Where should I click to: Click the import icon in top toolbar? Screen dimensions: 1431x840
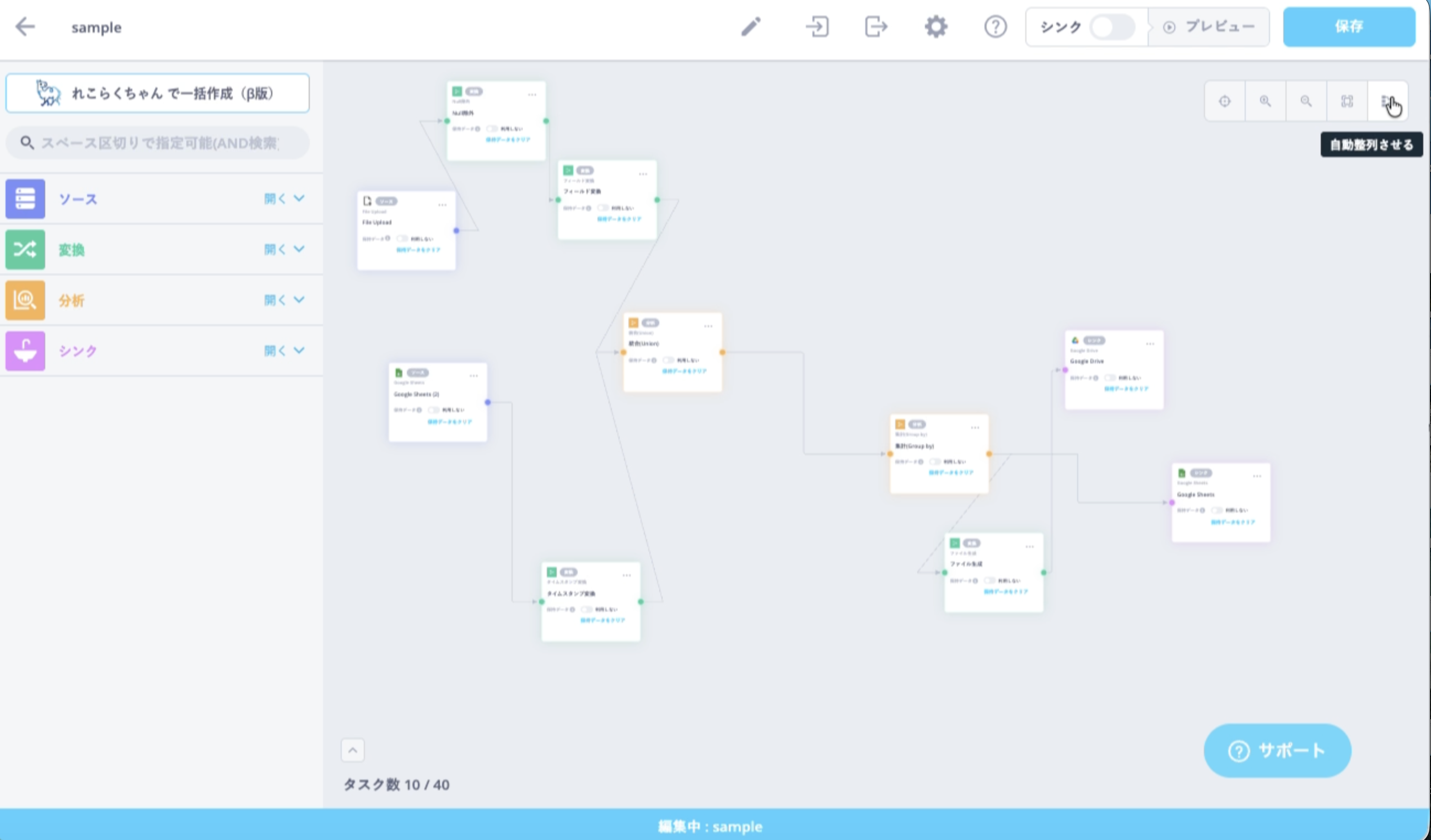(817, 26)
